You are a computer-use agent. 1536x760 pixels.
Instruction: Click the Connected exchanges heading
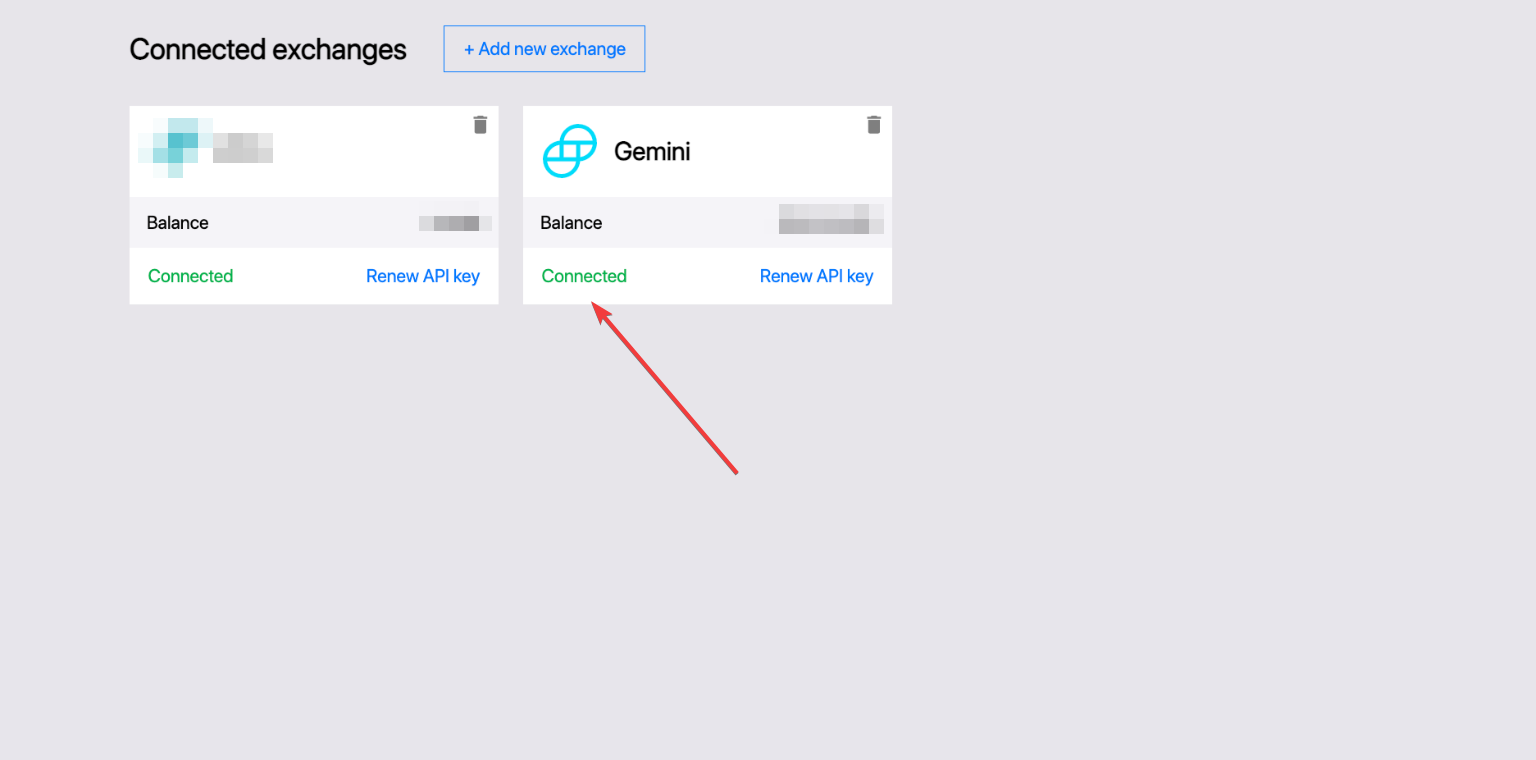268,49
